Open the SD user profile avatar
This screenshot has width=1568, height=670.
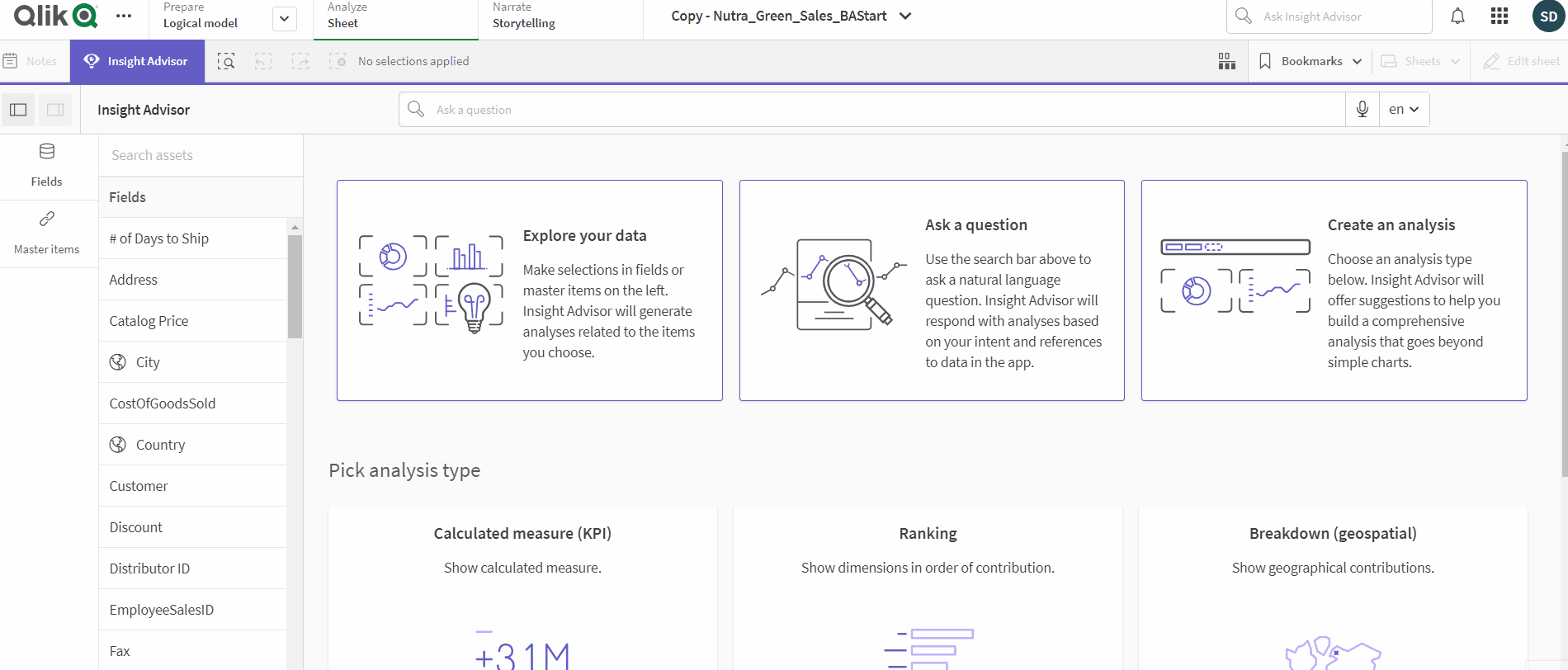pyautogui.click(x=1548, y=16)
